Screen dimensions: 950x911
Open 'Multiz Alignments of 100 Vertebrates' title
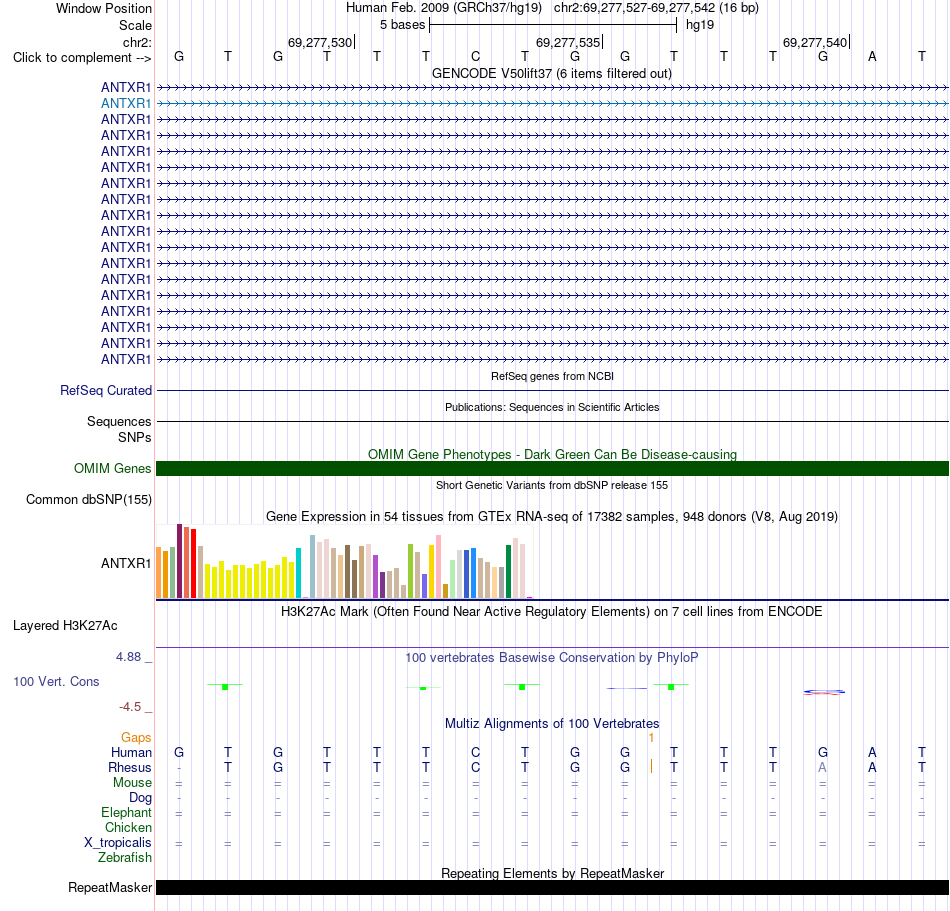coord(552,723)
